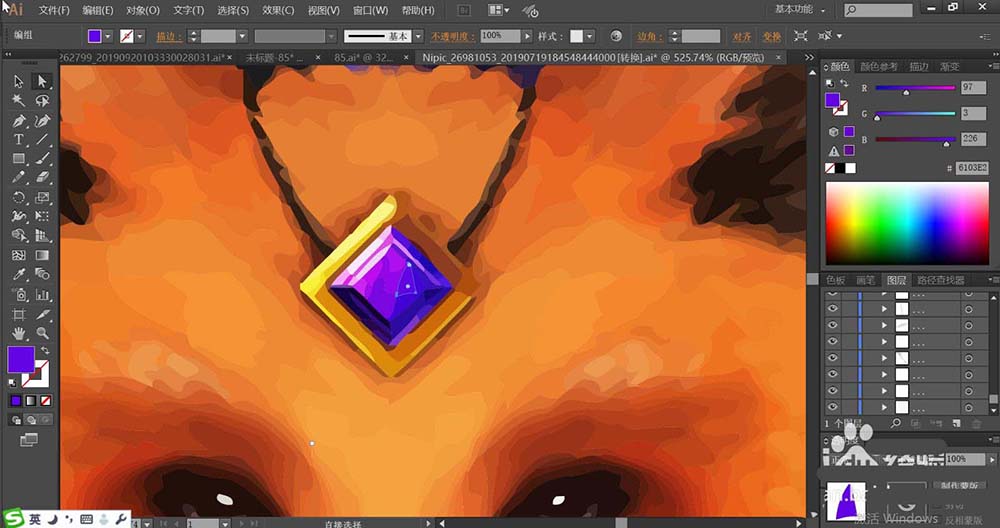This screenshot has width=1000, height=528.
Task: Expand the bottom layer row's disclosure triangle
Action: (x=884, y=407)
